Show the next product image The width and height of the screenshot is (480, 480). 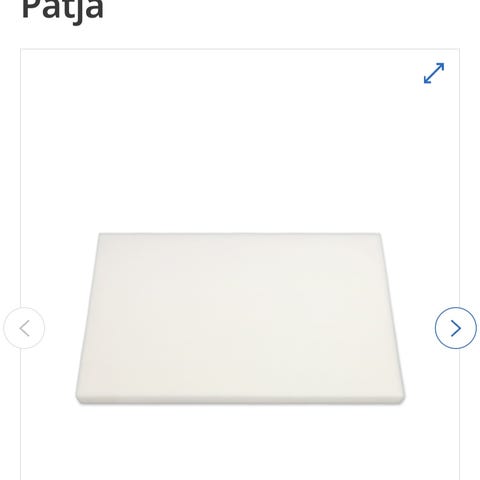tap(456, 328)
